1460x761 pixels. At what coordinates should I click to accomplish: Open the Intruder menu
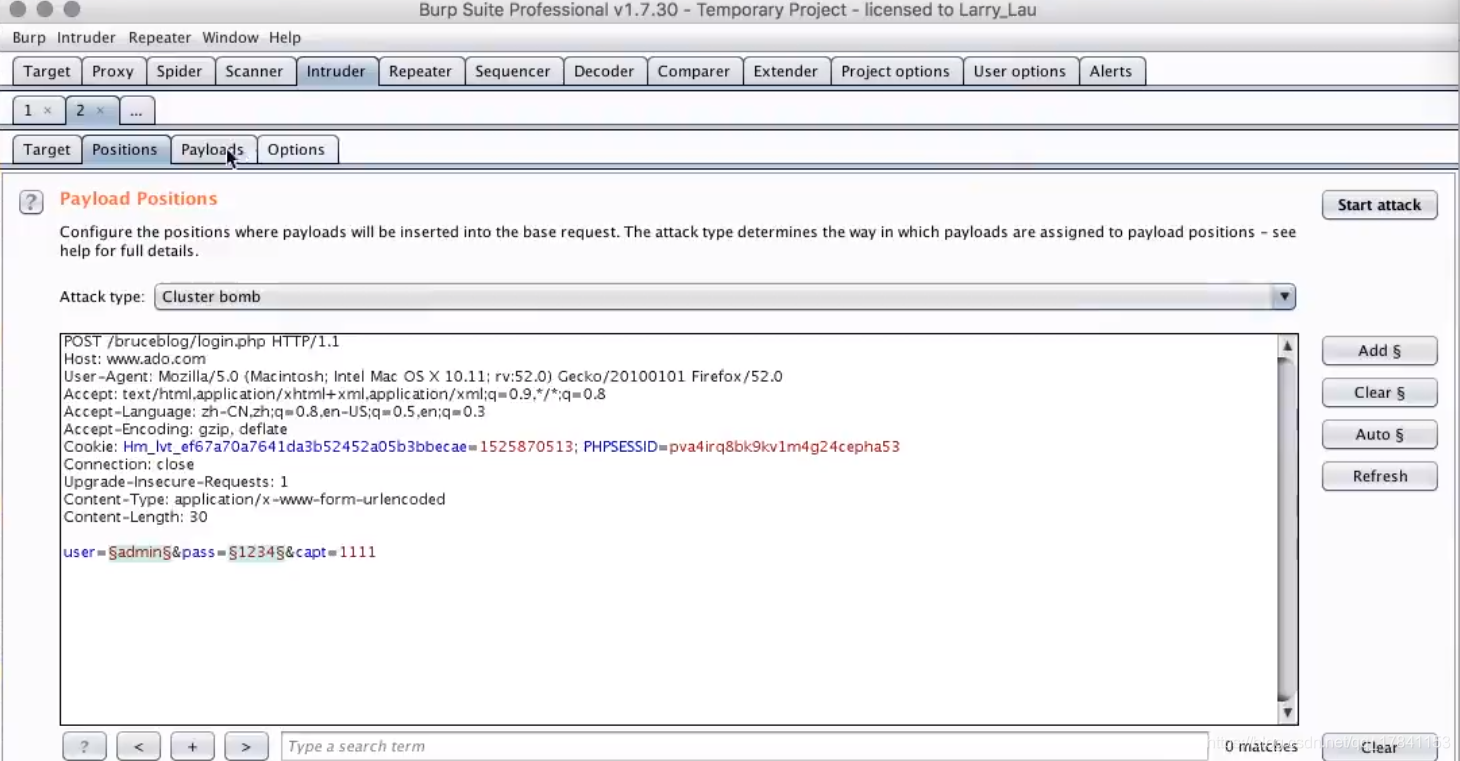click(x=86, y=38)
